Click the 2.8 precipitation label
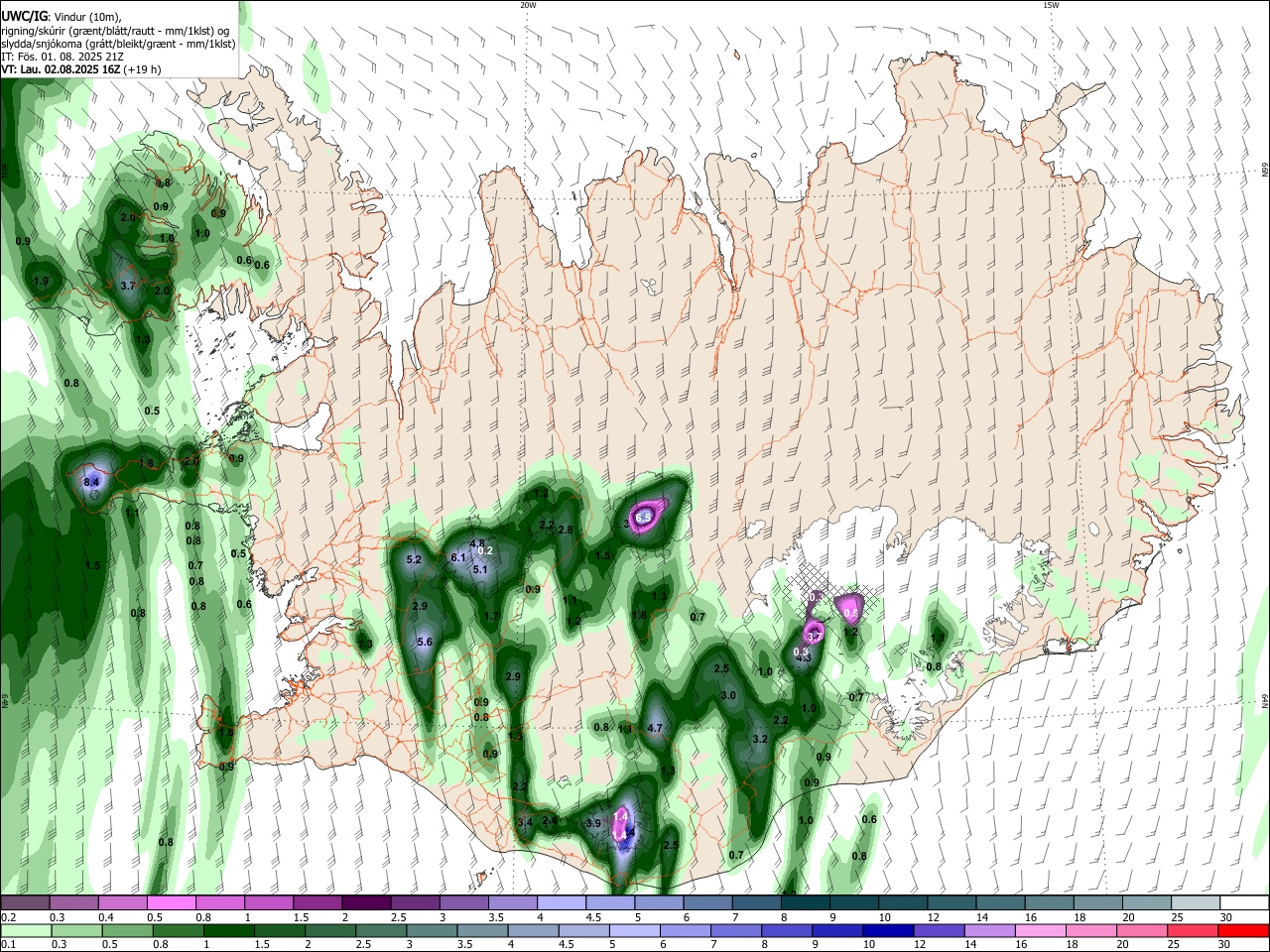The height and width of the screenshot is (952, 1270). (566, 531)
